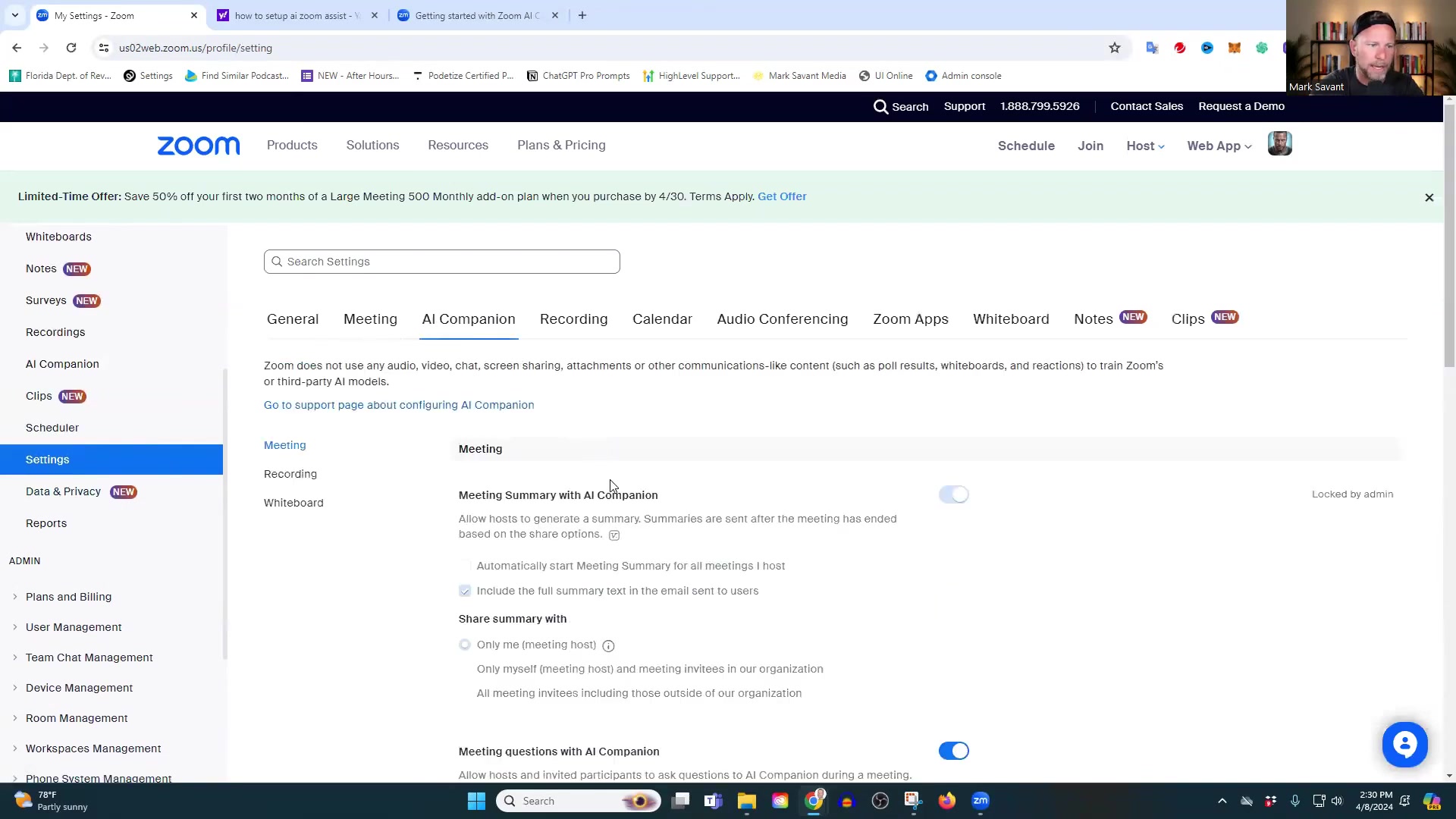The width and height of the screenshot is (1456, 819).
Task: Open Plans & Pricing page
Action: coord(561,146)
